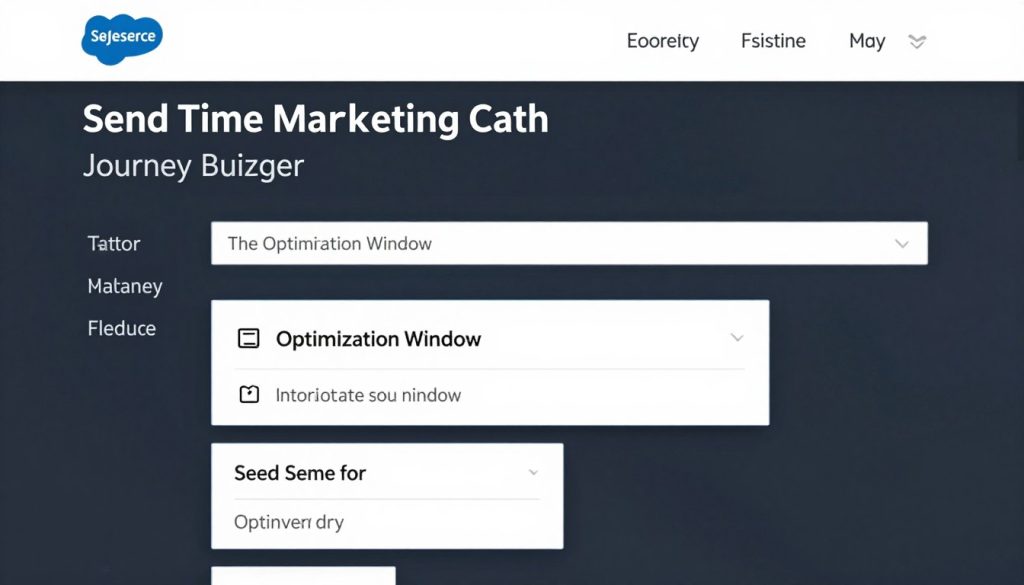Click the Salesforce cloud logo
Screen dimensions: 1024x585
pos(121,38)
